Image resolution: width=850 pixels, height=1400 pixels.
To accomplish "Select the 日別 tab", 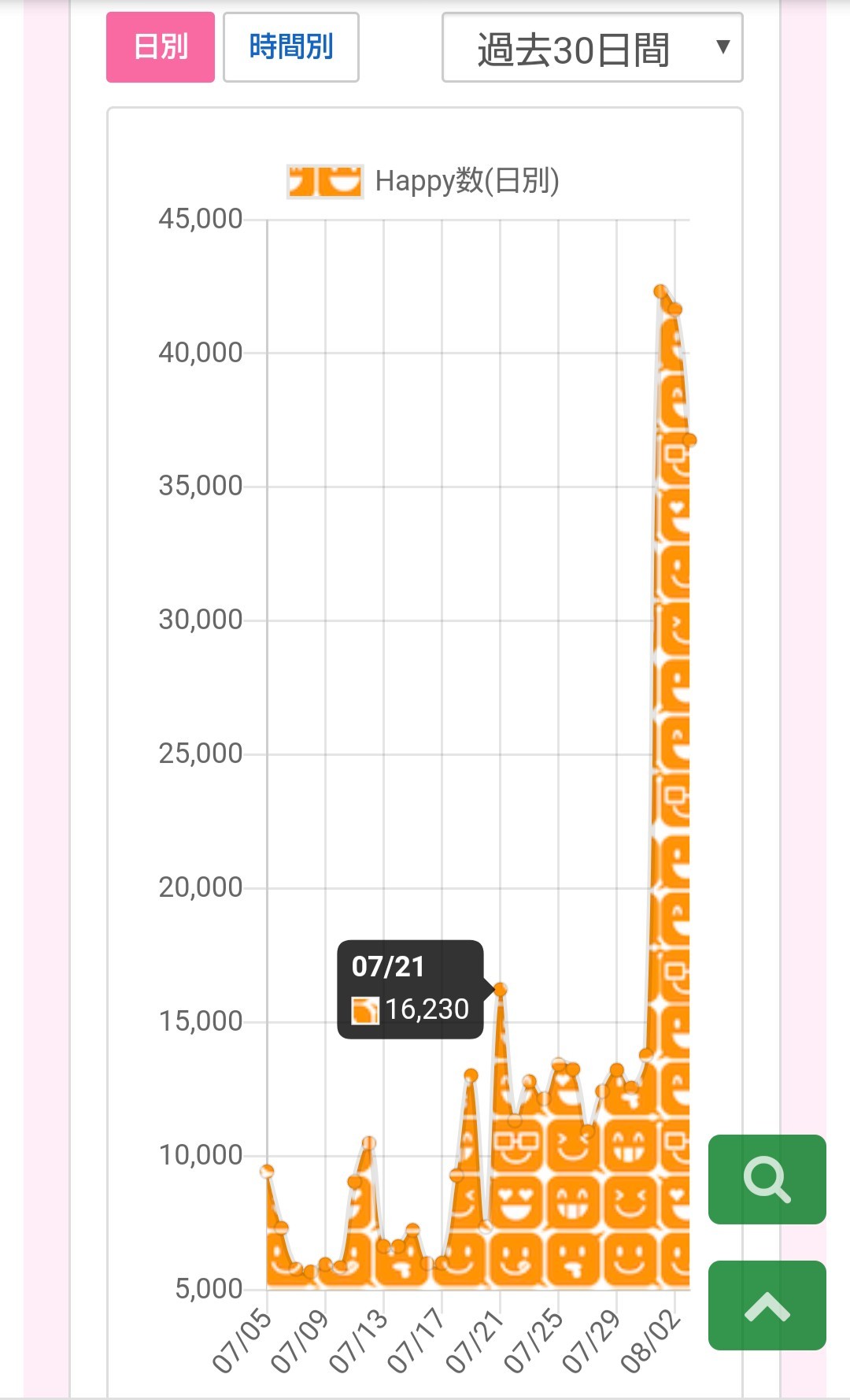I will 161,47.
